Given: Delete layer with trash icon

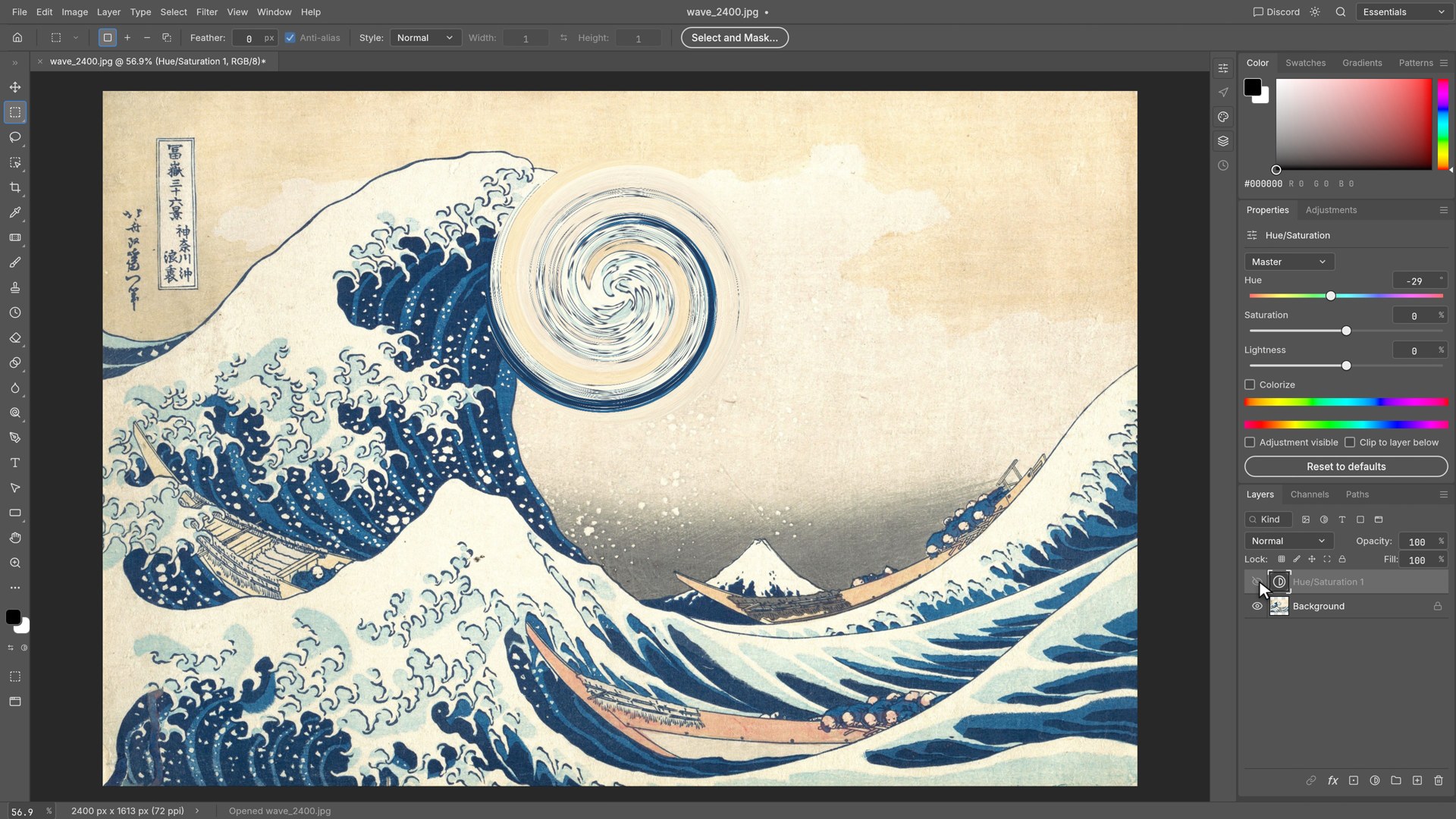Looking at the screenshot, I should (1439, 780).
